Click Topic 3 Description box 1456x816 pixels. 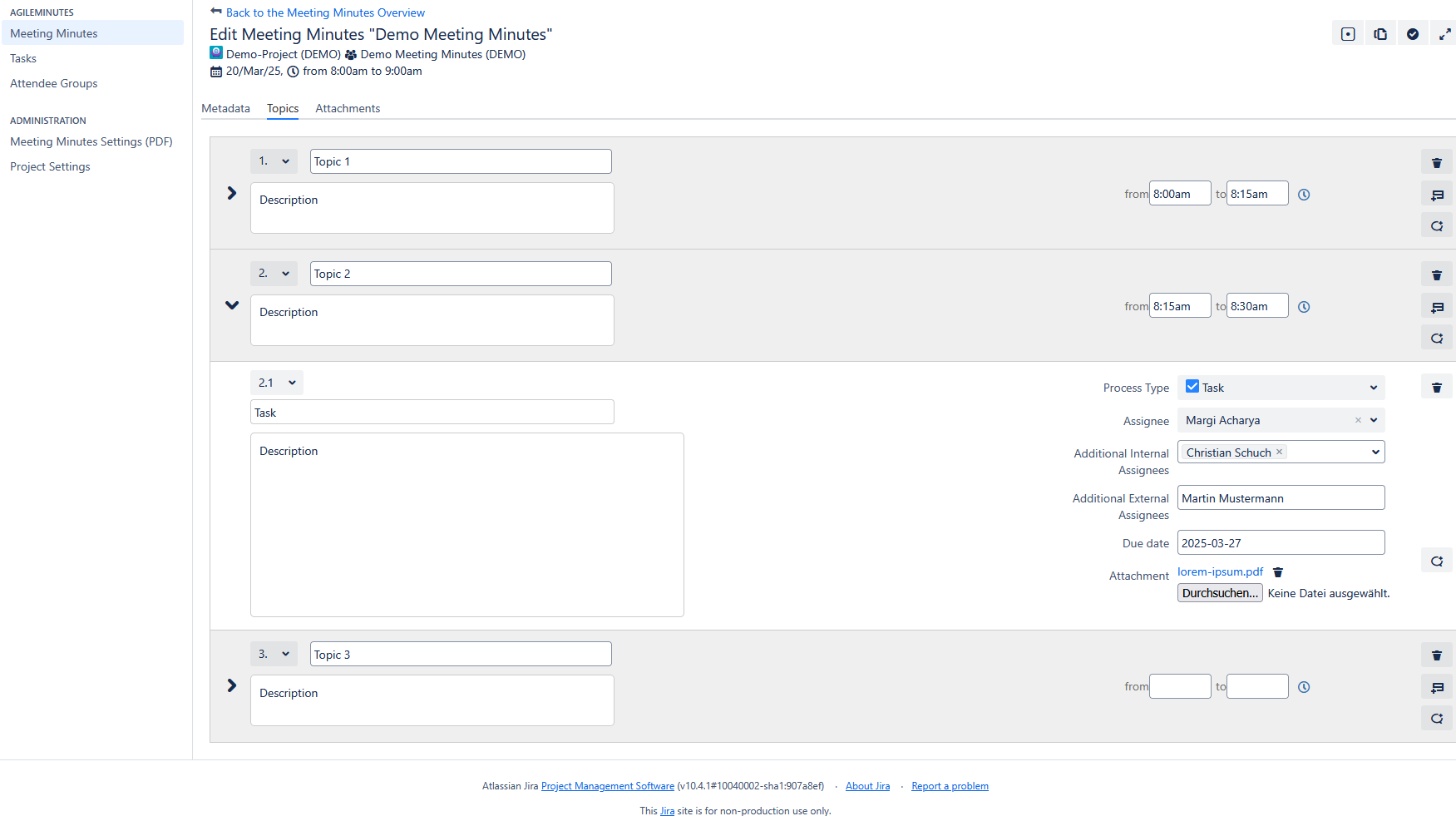click(x=432, y=700)
